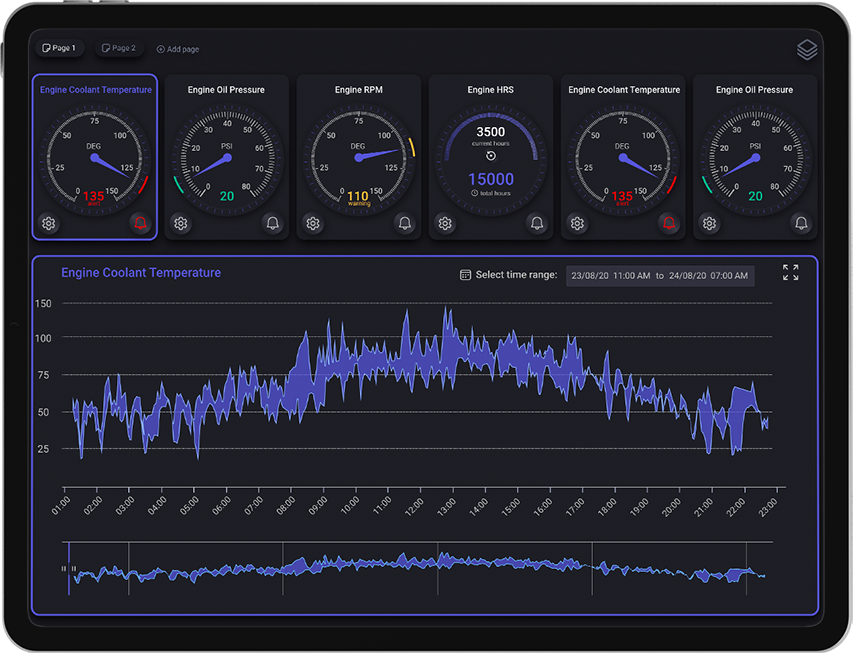Click red alert bell on highlighted Engine Coolant Temperature card

coord(140,223)
